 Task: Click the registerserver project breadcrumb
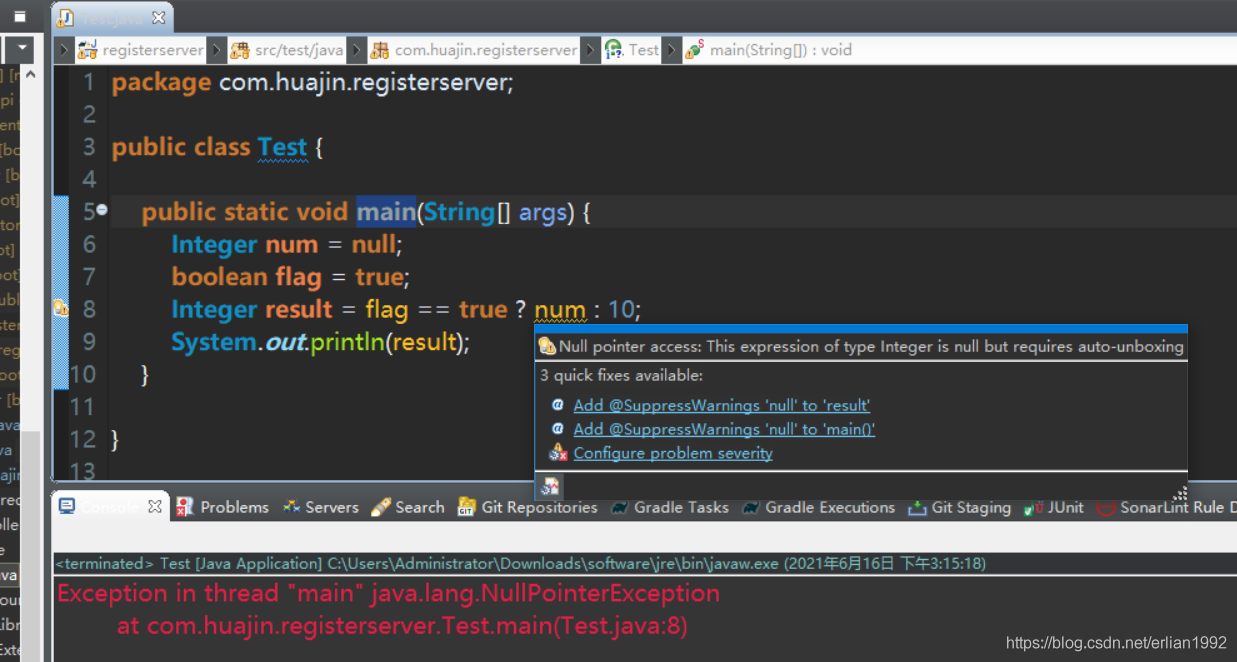141,50
